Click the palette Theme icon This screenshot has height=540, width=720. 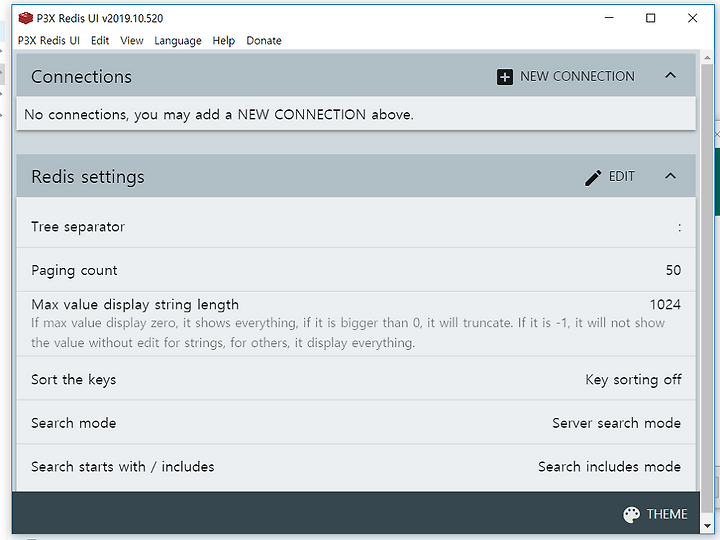(x=631, y=514)
